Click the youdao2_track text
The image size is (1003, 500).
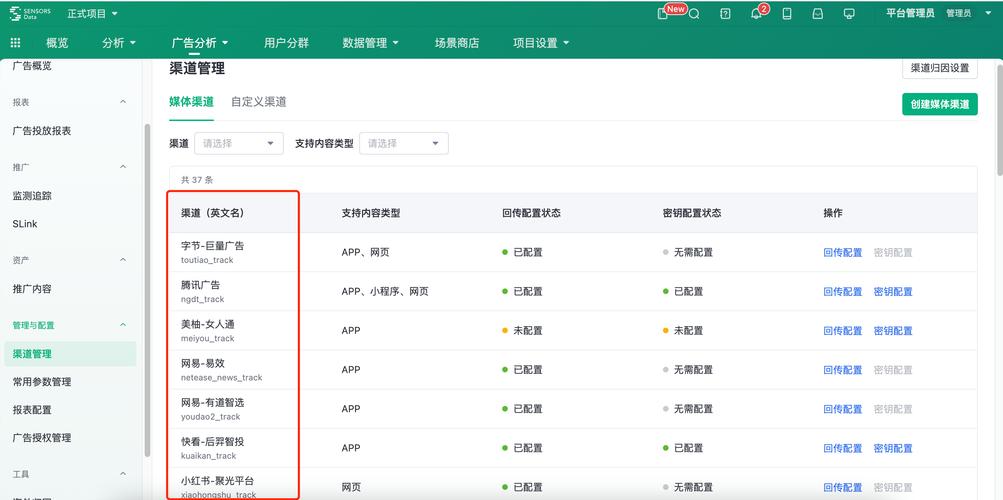[210, 417]
